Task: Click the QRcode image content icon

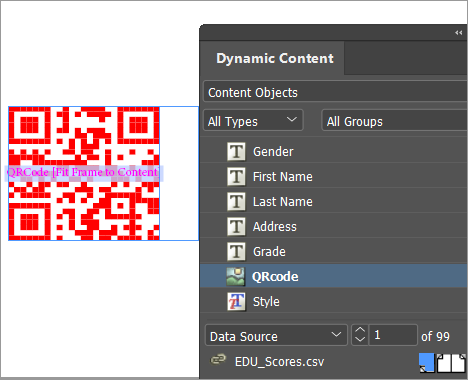Action: [236, 276]
